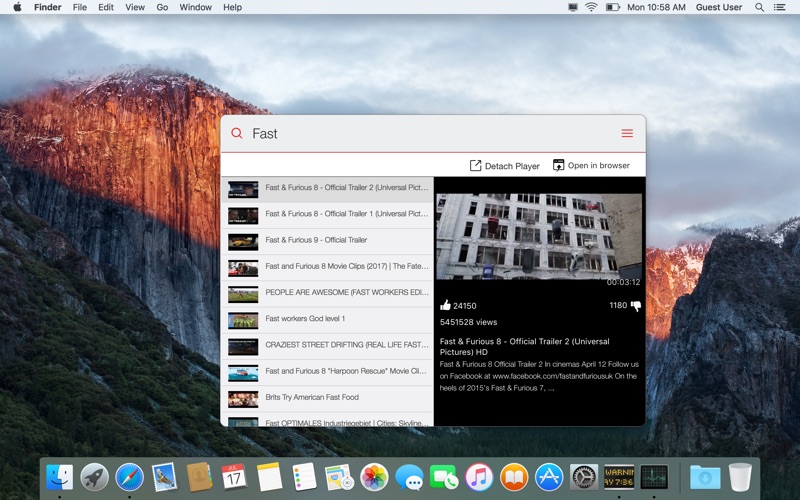Launch iTunes from the dock
Screen dimensions: 800x500
pyautogui.click(x=479, y=478)
